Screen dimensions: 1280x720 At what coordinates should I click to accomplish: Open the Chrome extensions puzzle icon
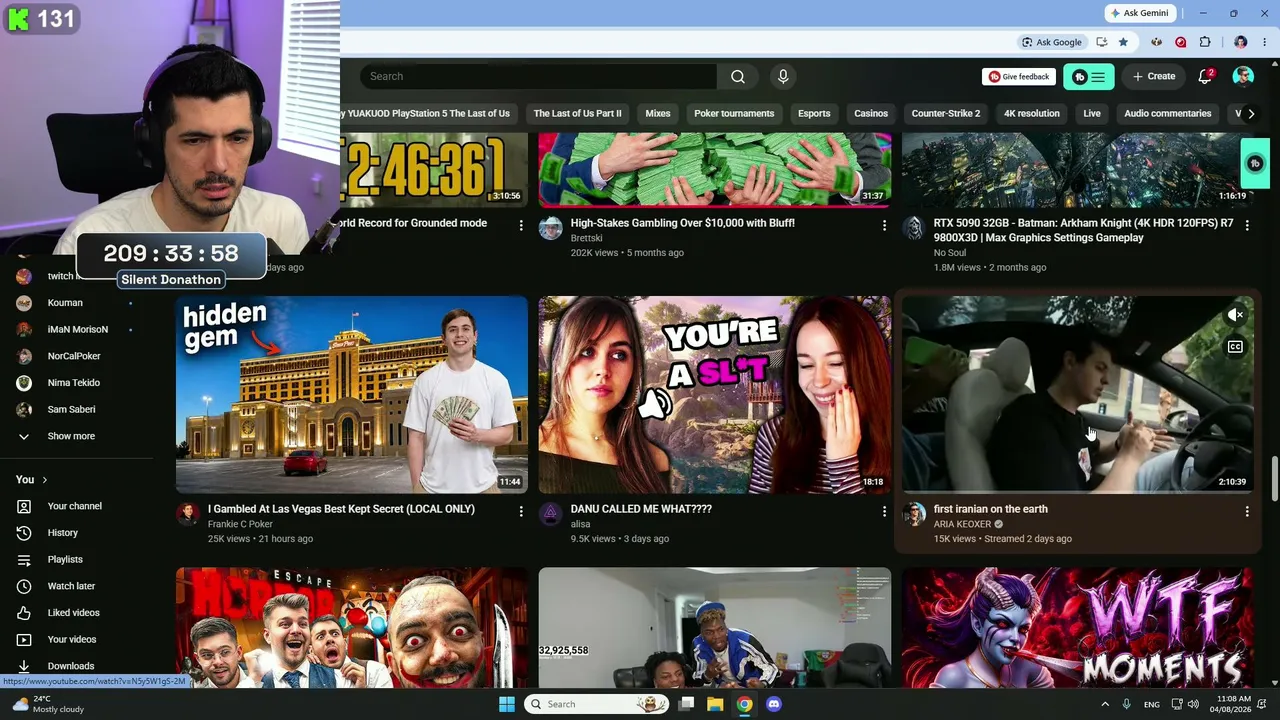pyautogui.click(x=1205, y=42)
